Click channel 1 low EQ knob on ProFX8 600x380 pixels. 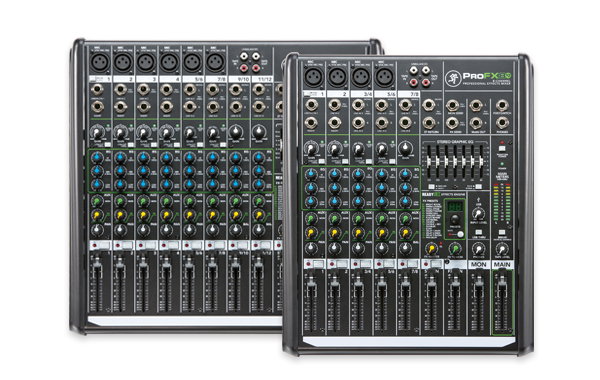pyautogui.click(x=311, y=202)
